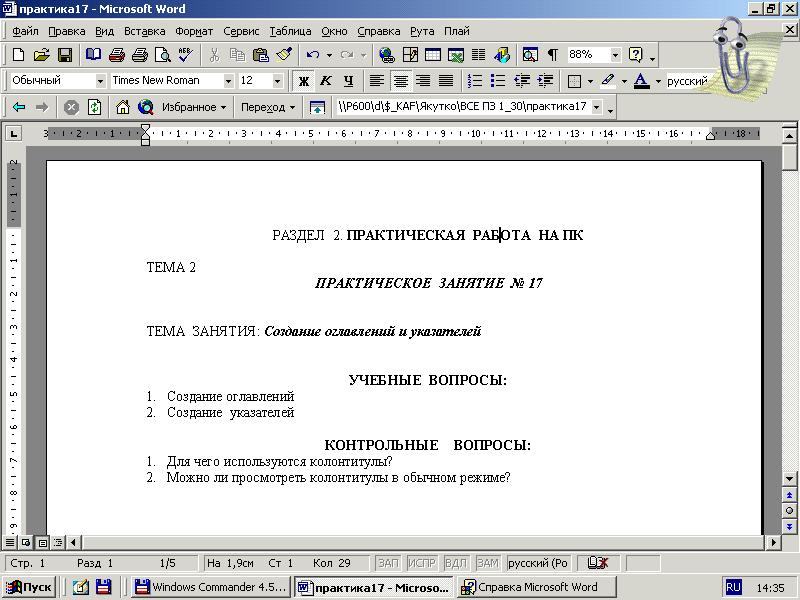Viewport: 800px width, 600px height.
Task: Cut selection with scissors icon
Action: pyautogui.click(x=214, y=54)
